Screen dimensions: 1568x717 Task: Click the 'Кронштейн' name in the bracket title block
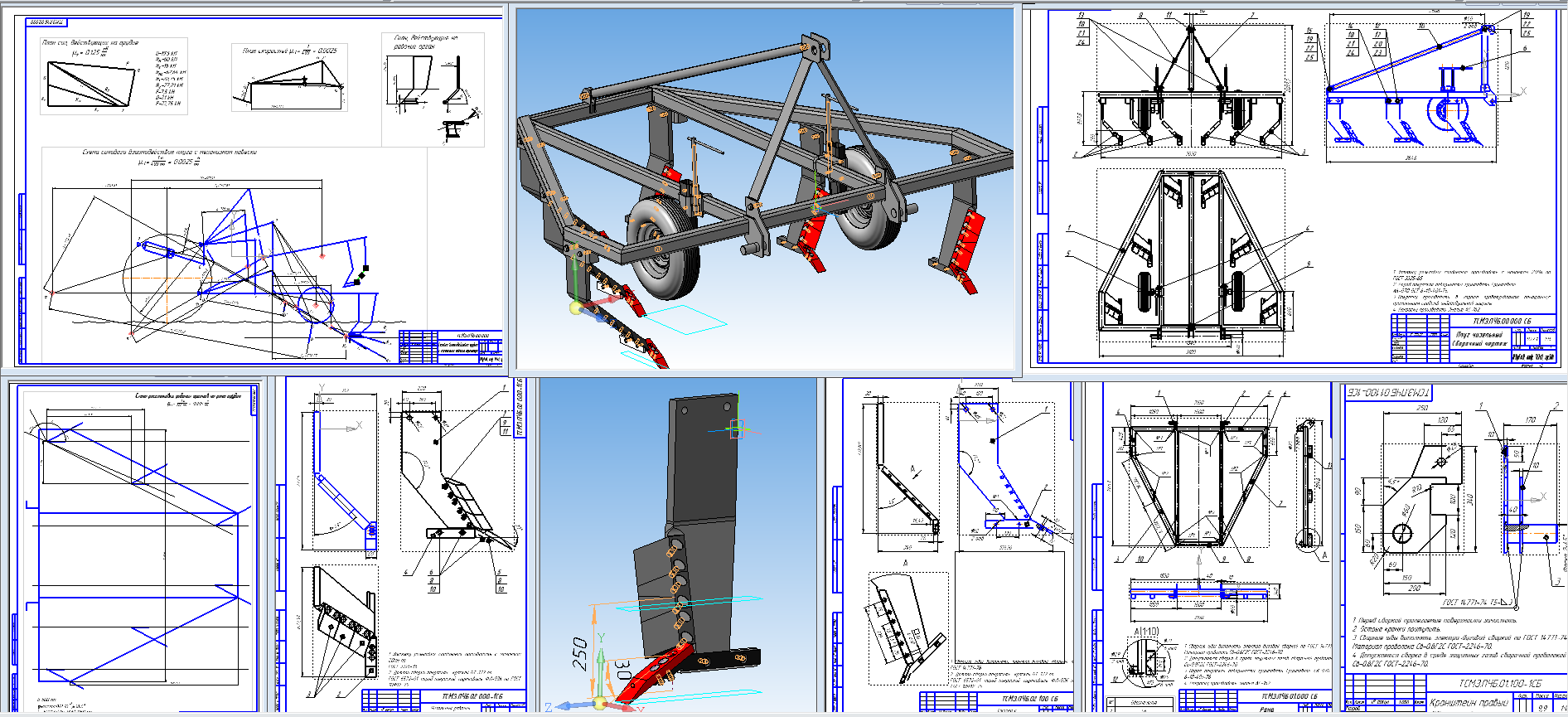pos(1454,704)
